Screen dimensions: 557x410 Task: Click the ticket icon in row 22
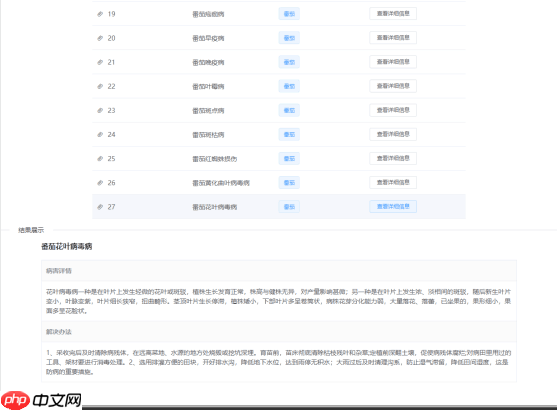click(x=100, y=86)
